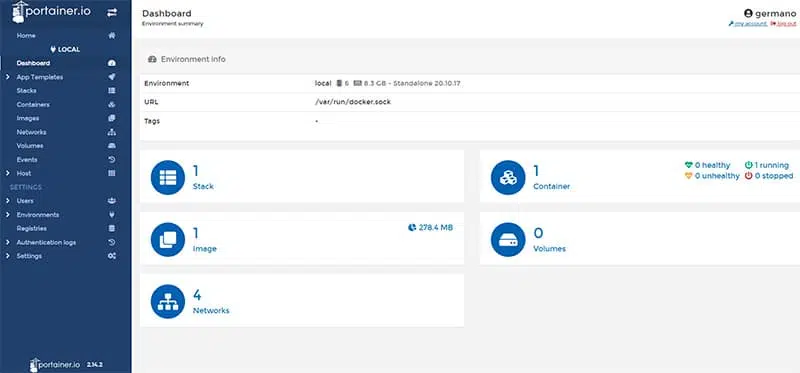Open the my account link
This screenshot has width=800, height=373.
point(747,24)
